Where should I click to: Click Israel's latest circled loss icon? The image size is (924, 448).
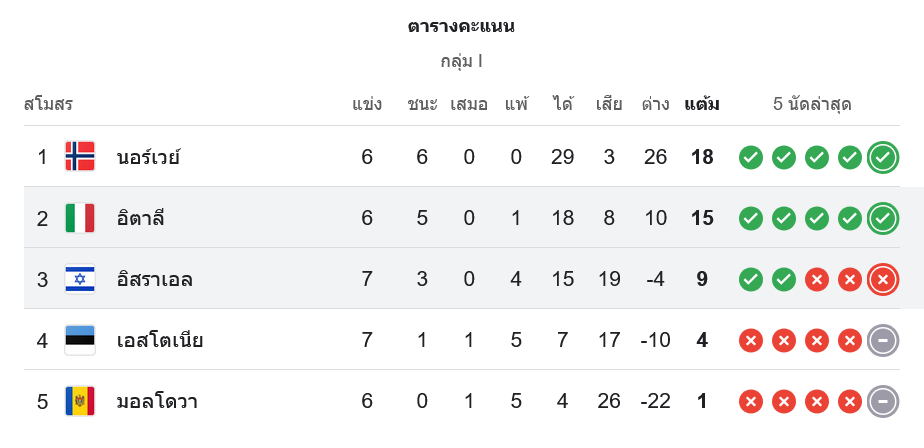[882, 279]
